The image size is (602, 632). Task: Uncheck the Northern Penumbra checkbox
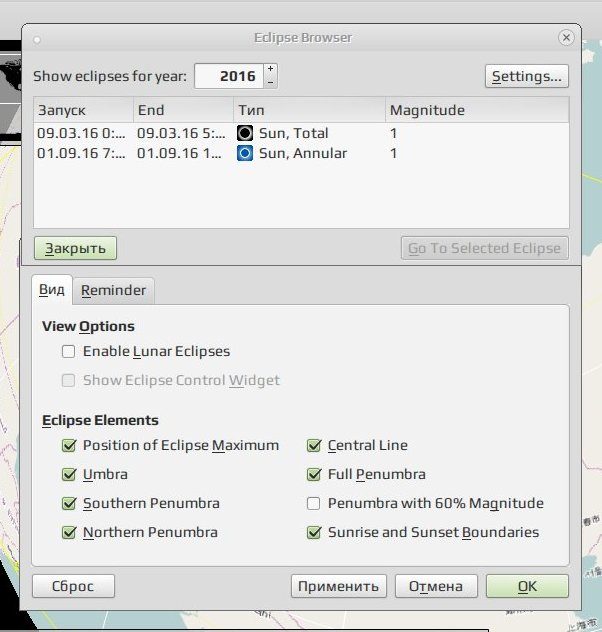tap(69, 532)
